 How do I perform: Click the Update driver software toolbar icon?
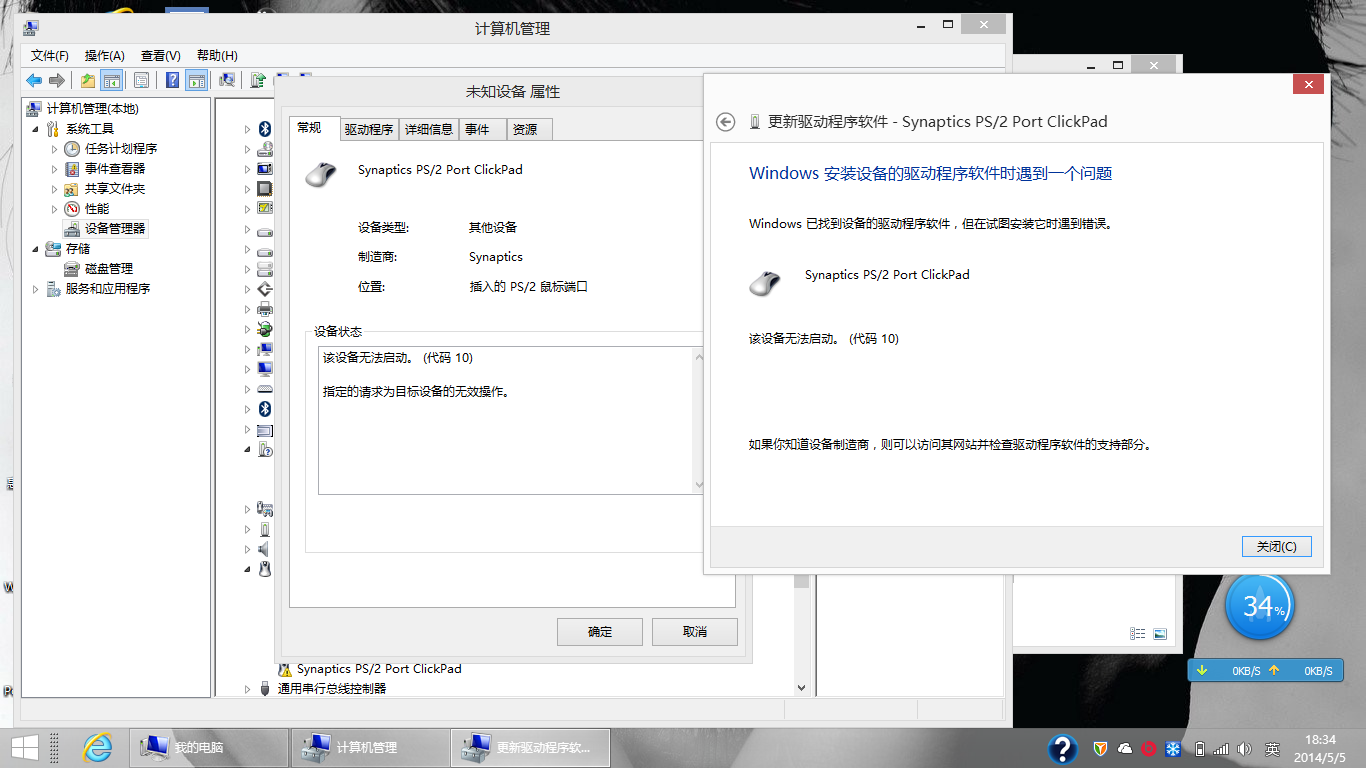click(258, 80)
